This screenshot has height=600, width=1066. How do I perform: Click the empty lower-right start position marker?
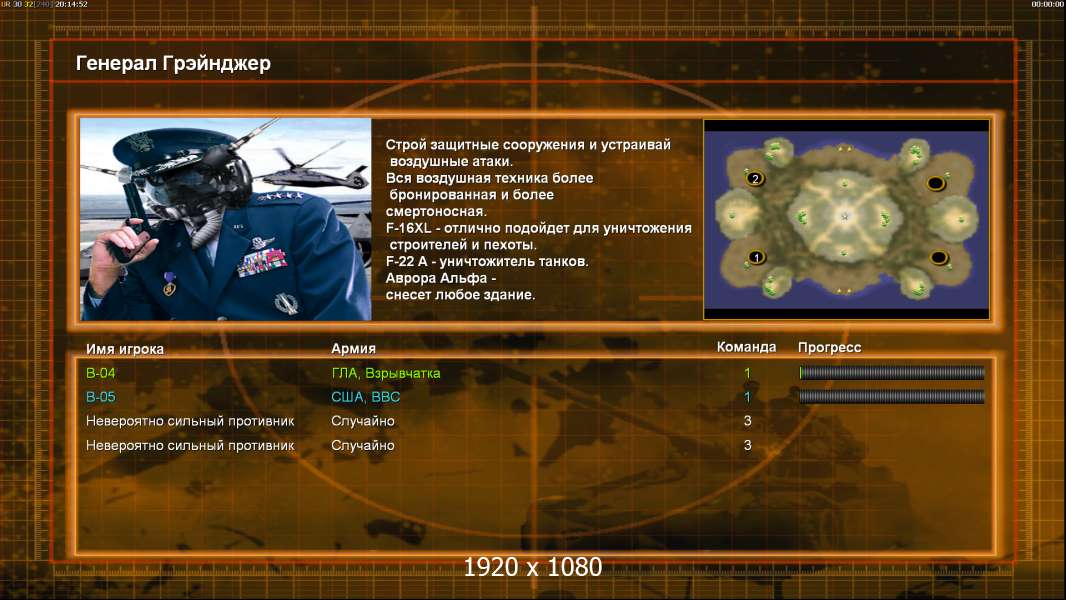938,258
